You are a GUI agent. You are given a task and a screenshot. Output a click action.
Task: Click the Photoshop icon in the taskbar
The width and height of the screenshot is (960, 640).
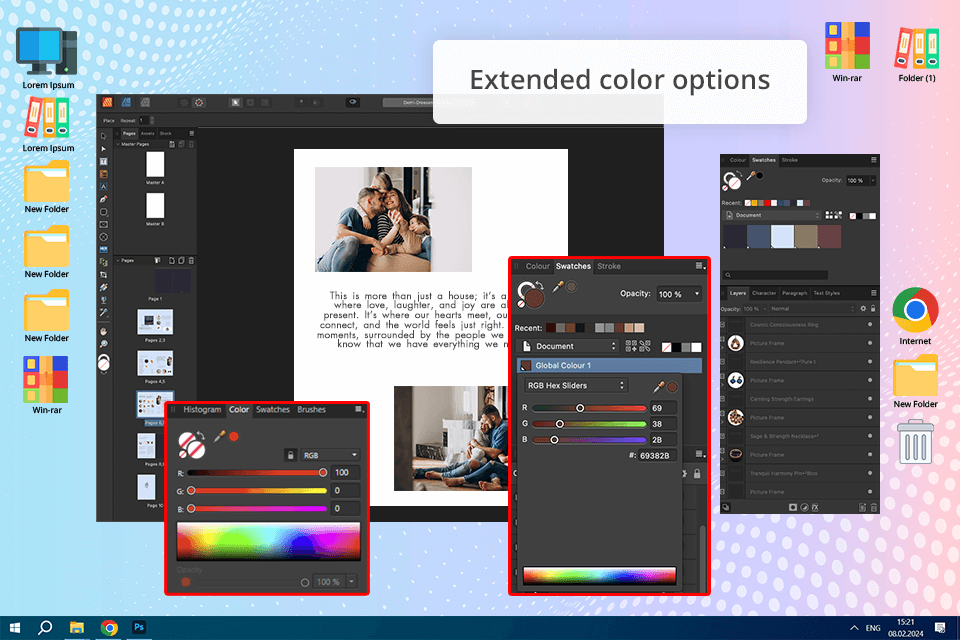[139, 627]
